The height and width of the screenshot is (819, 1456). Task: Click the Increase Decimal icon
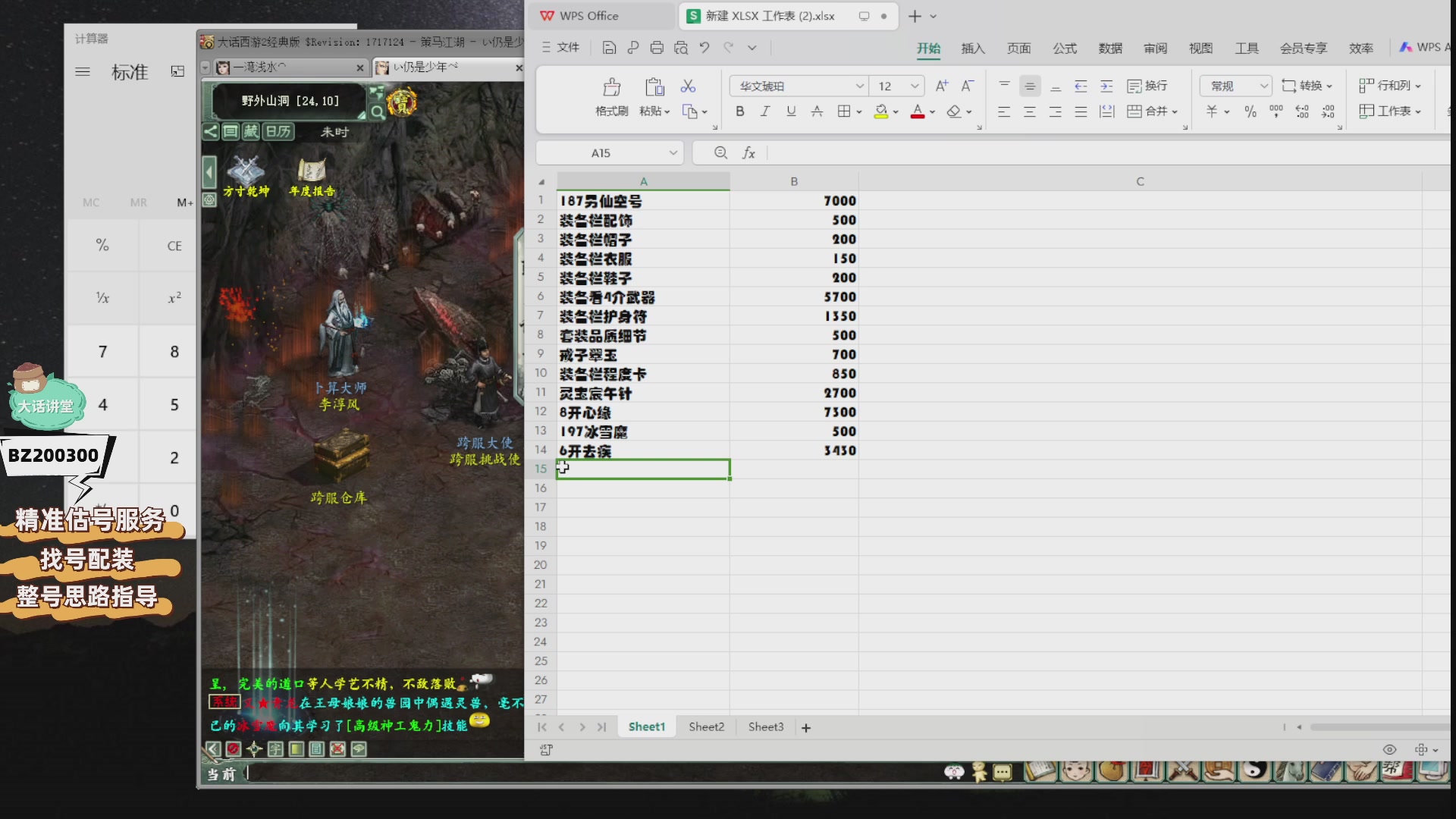(x=1302, y=111)
